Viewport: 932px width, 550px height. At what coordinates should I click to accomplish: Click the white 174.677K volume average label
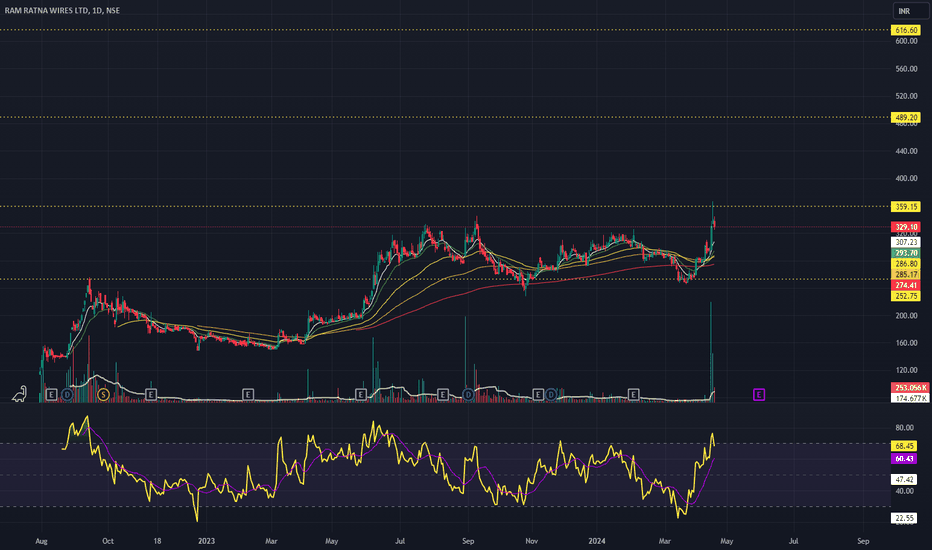point(910,398)
